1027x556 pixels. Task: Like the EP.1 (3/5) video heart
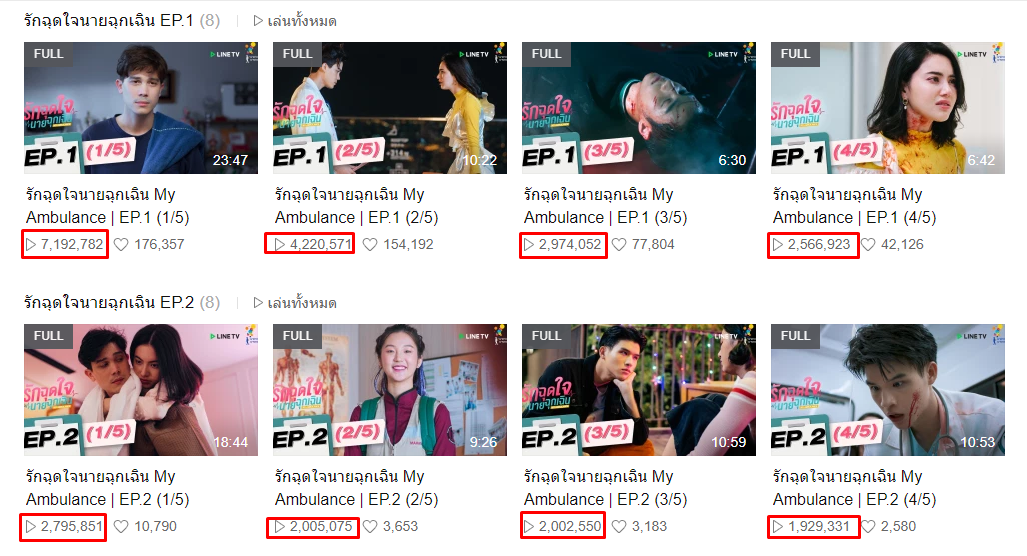coord(619,245)
